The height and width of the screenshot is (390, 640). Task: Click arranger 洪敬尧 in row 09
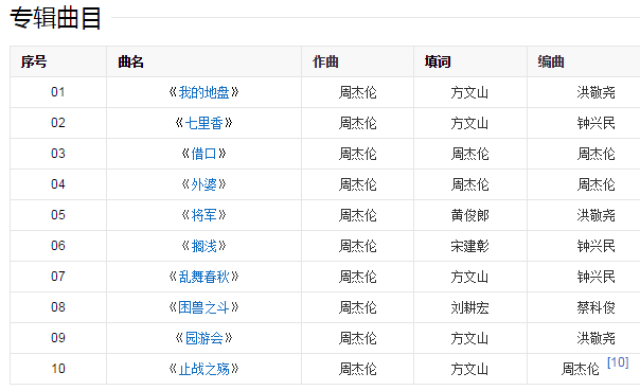click(x=596, y=338)
